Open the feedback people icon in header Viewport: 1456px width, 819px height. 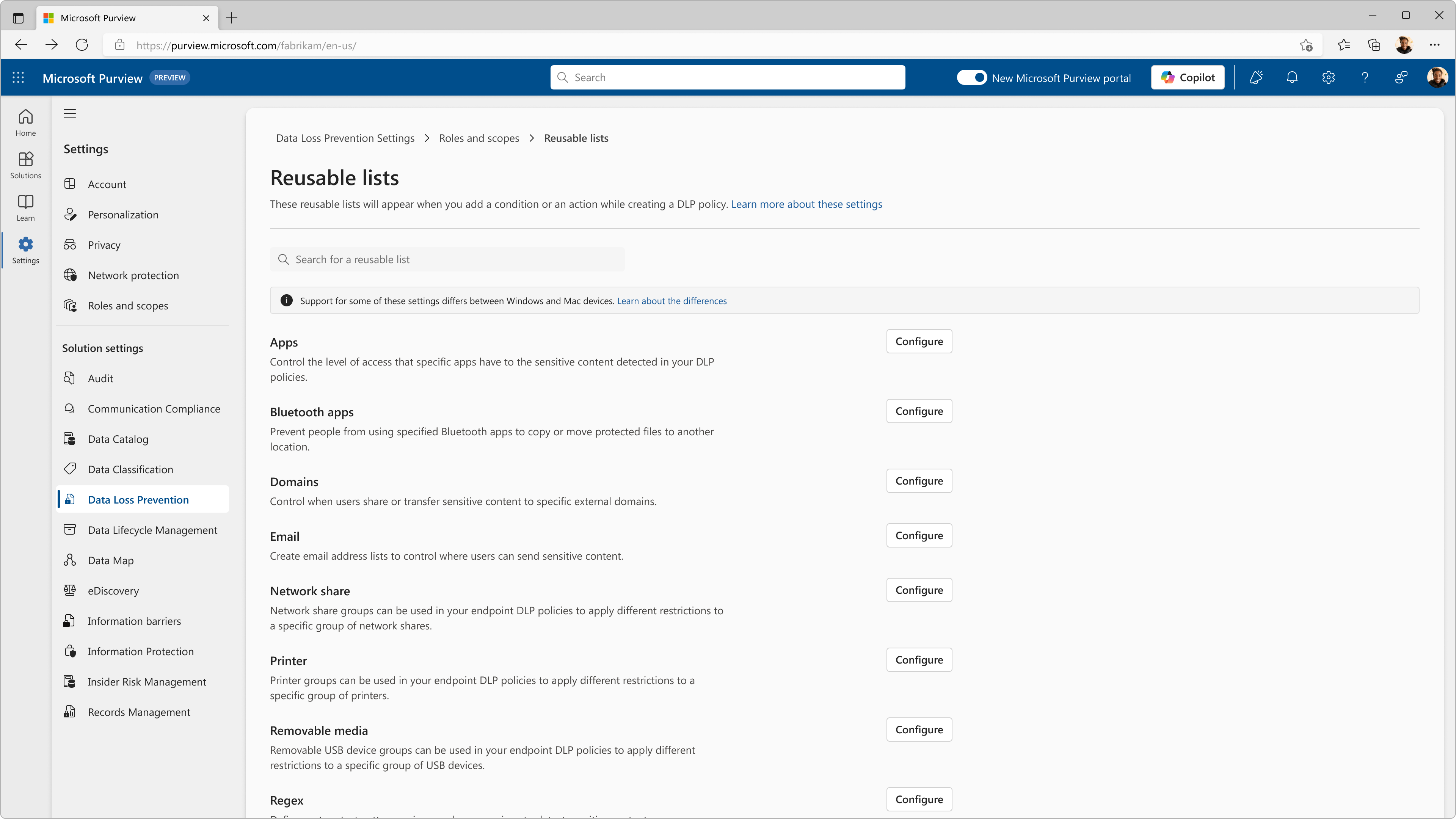click(x=1401, y=77)
